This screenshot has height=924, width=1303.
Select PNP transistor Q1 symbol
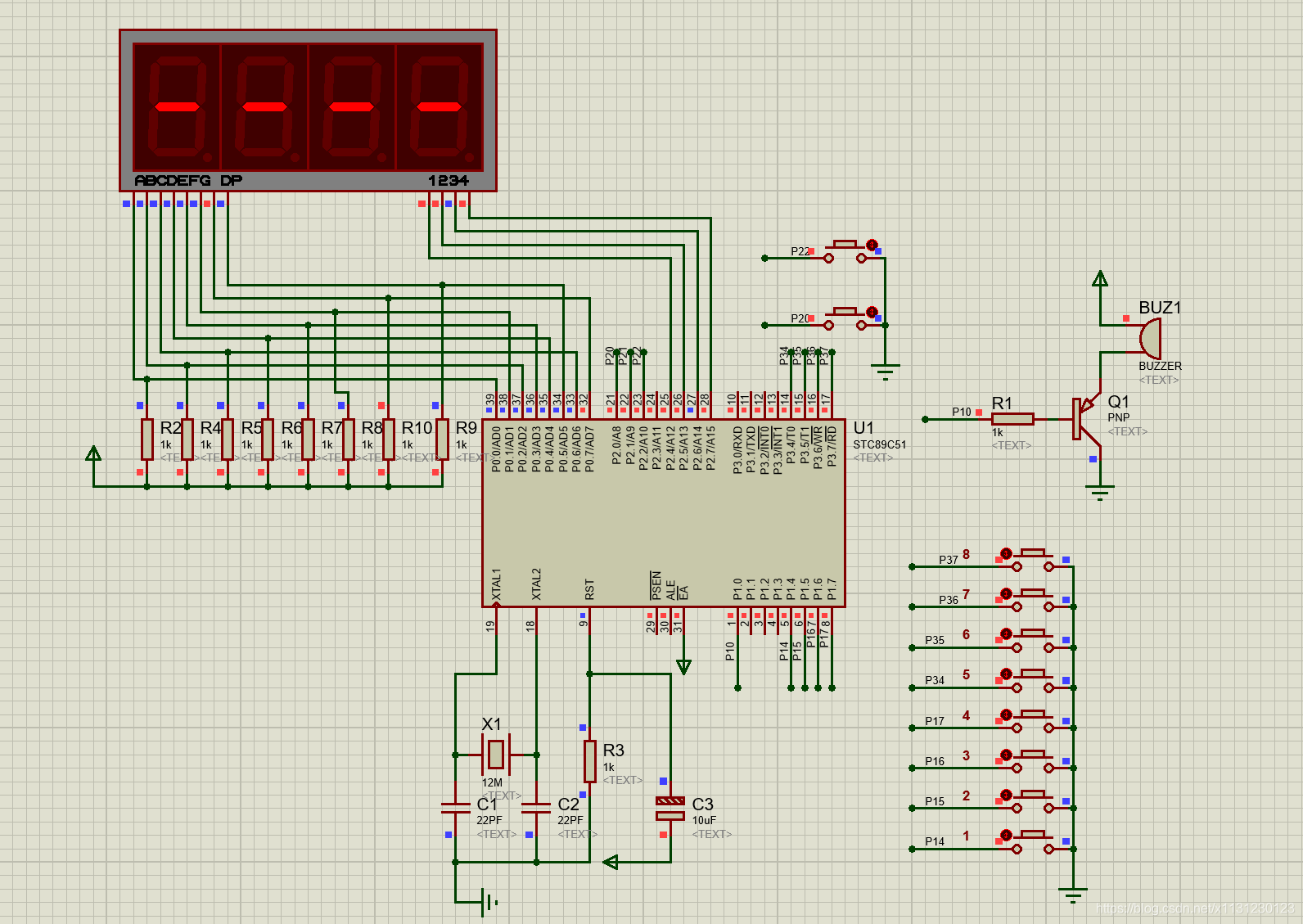1087,419
